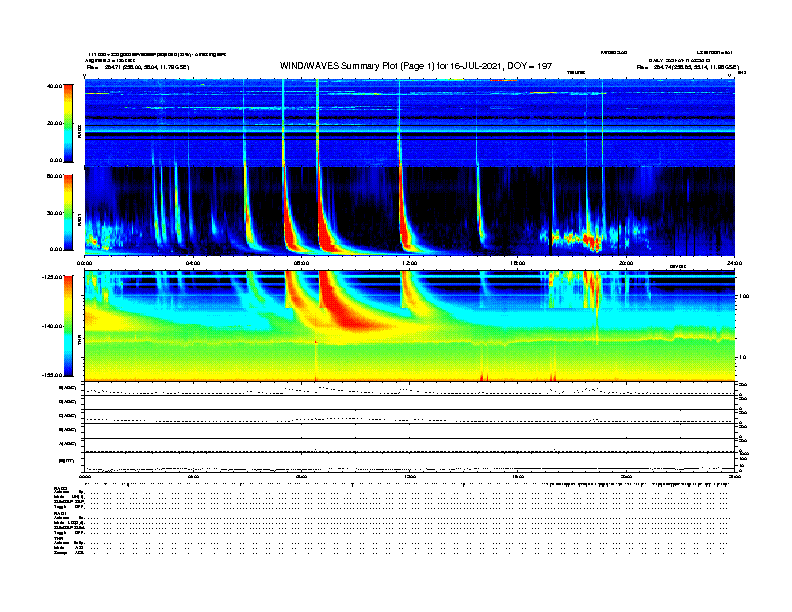Click the TNR color scale bar
This screenshot has height=612, width=792.
(x=68, y=326)
